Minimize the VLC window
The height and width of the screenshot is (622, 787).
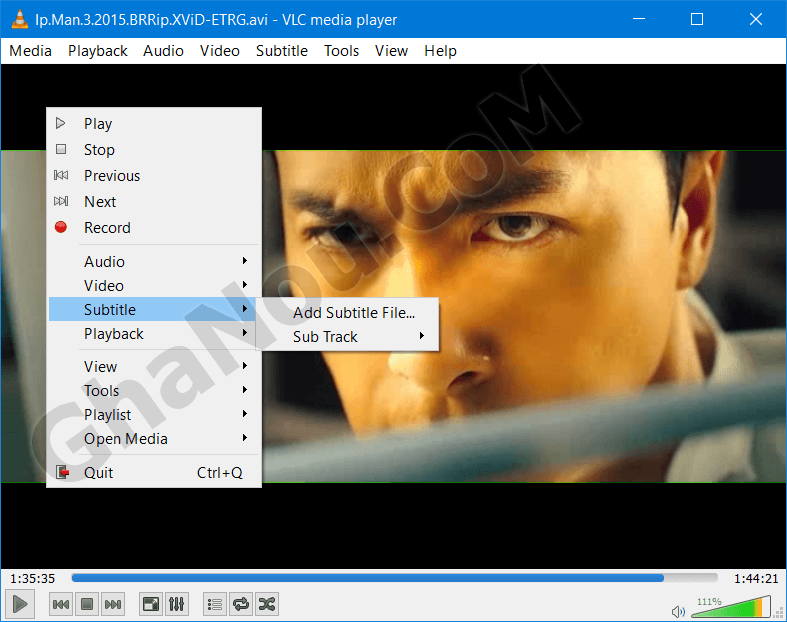pos(639,19)
